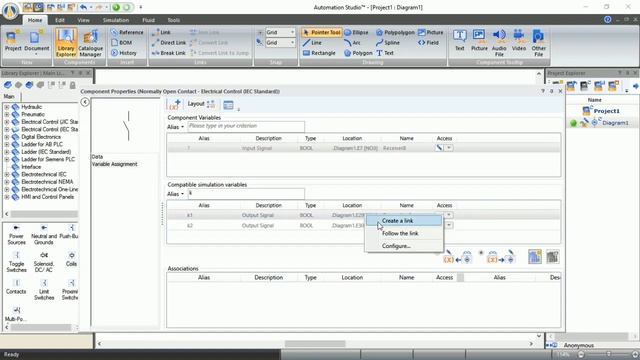Switch to the Edit ribbon tab

[60, 20]
